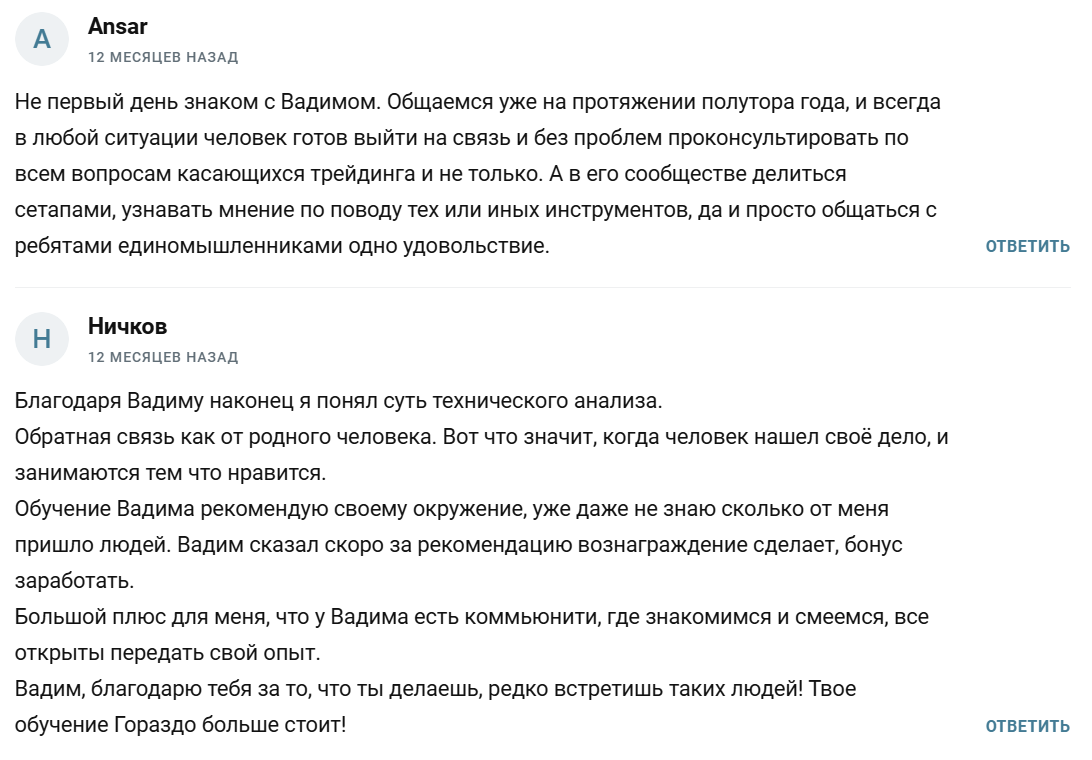This screenshot has width=1092, height=760.
Task: Click the line starting "Обучение Вадима рекомендую"
Action: tap(452, 509)
